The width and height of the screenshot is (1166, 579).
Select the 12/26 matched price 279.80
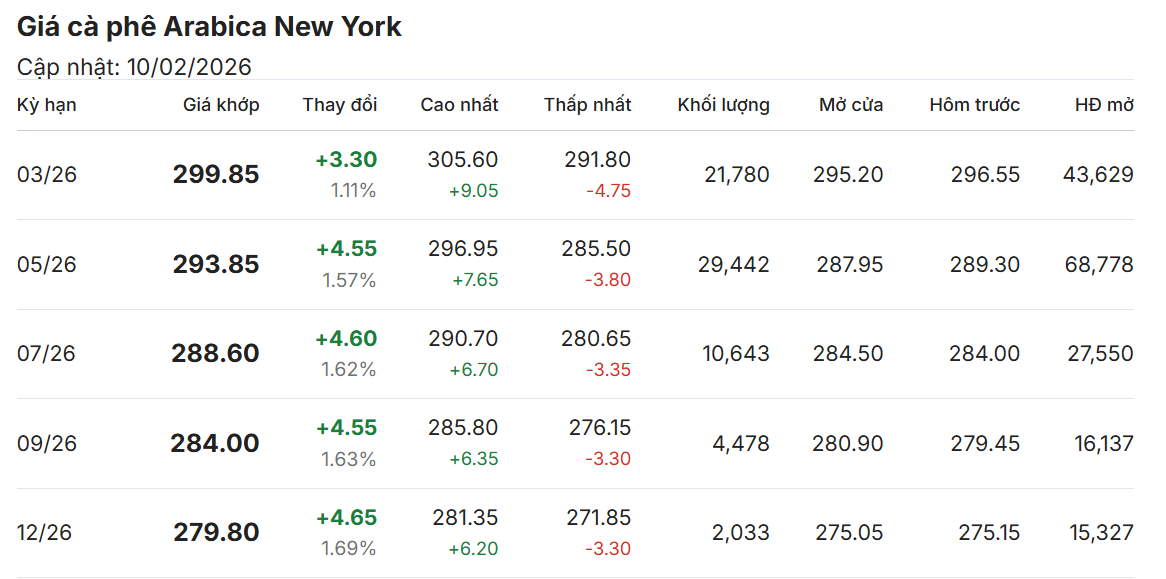[216, 532]
